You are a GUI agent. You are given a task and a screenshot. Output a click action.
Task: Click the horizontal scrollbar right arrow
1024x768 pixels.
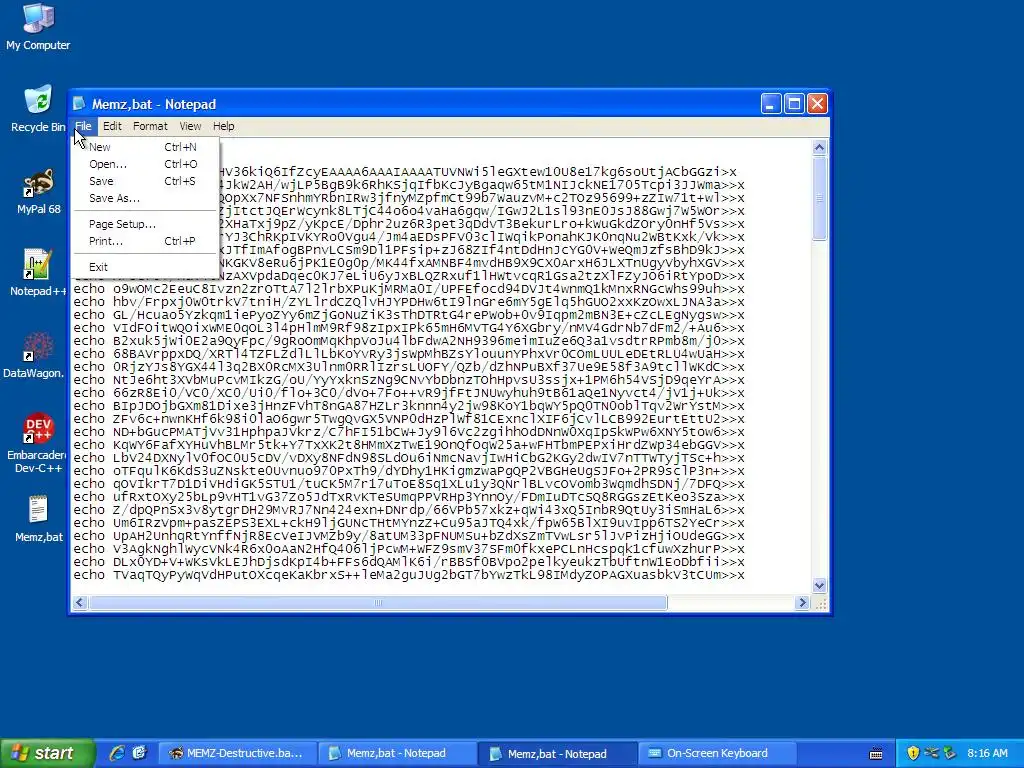click(x=803, y=603)
